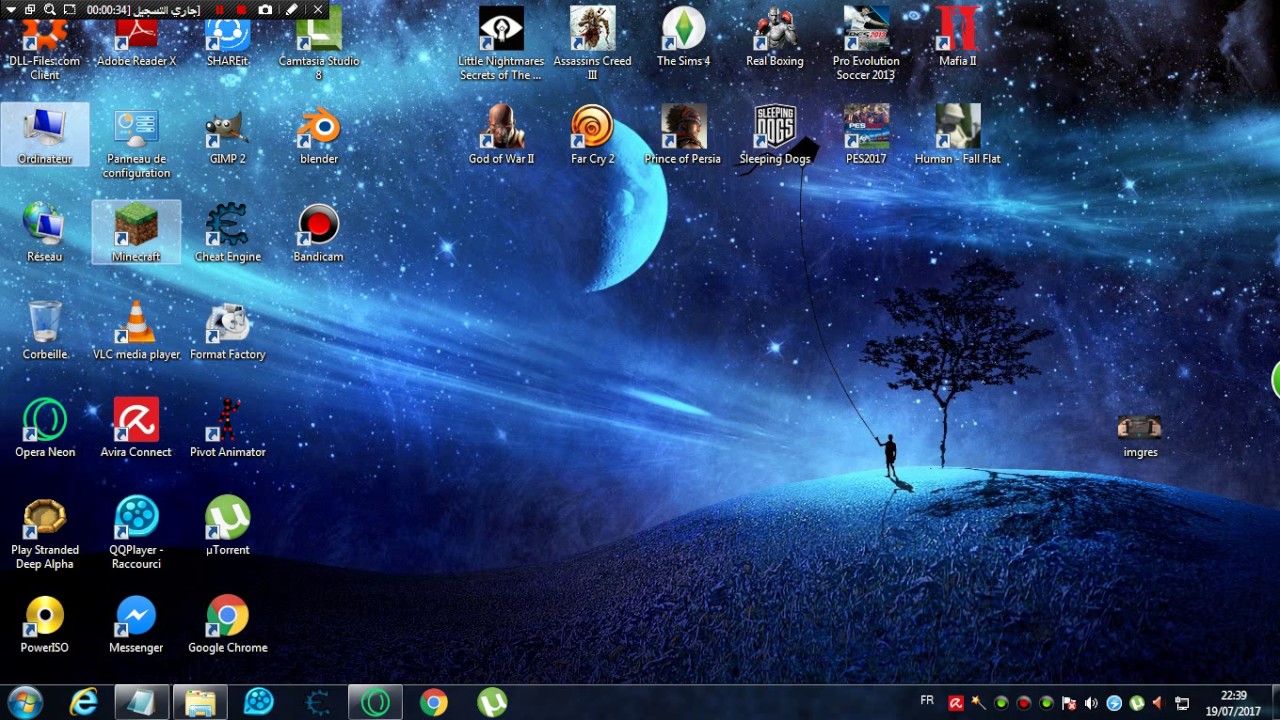Screen dimensions: 1280x720
Task: Select the Opera Neon desktop shortcut
Action: [x=45, y=428]
